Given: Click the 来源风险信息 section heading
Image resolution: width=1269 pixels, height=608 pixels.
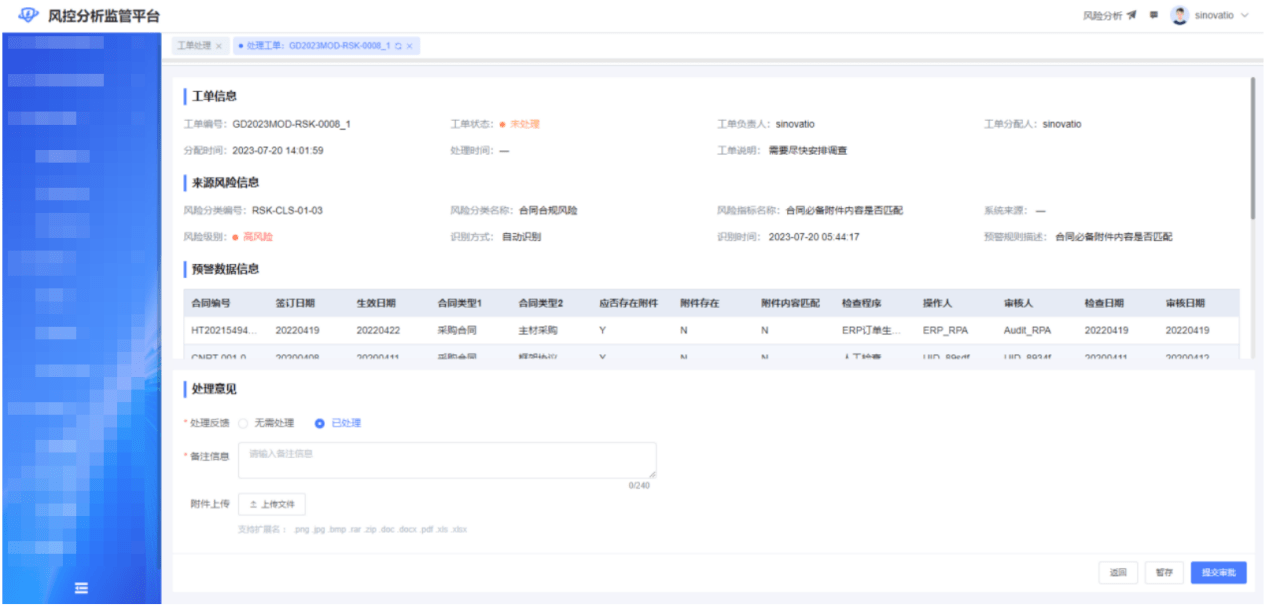Looking at the screenshot, I should click(x=225, y=182).
